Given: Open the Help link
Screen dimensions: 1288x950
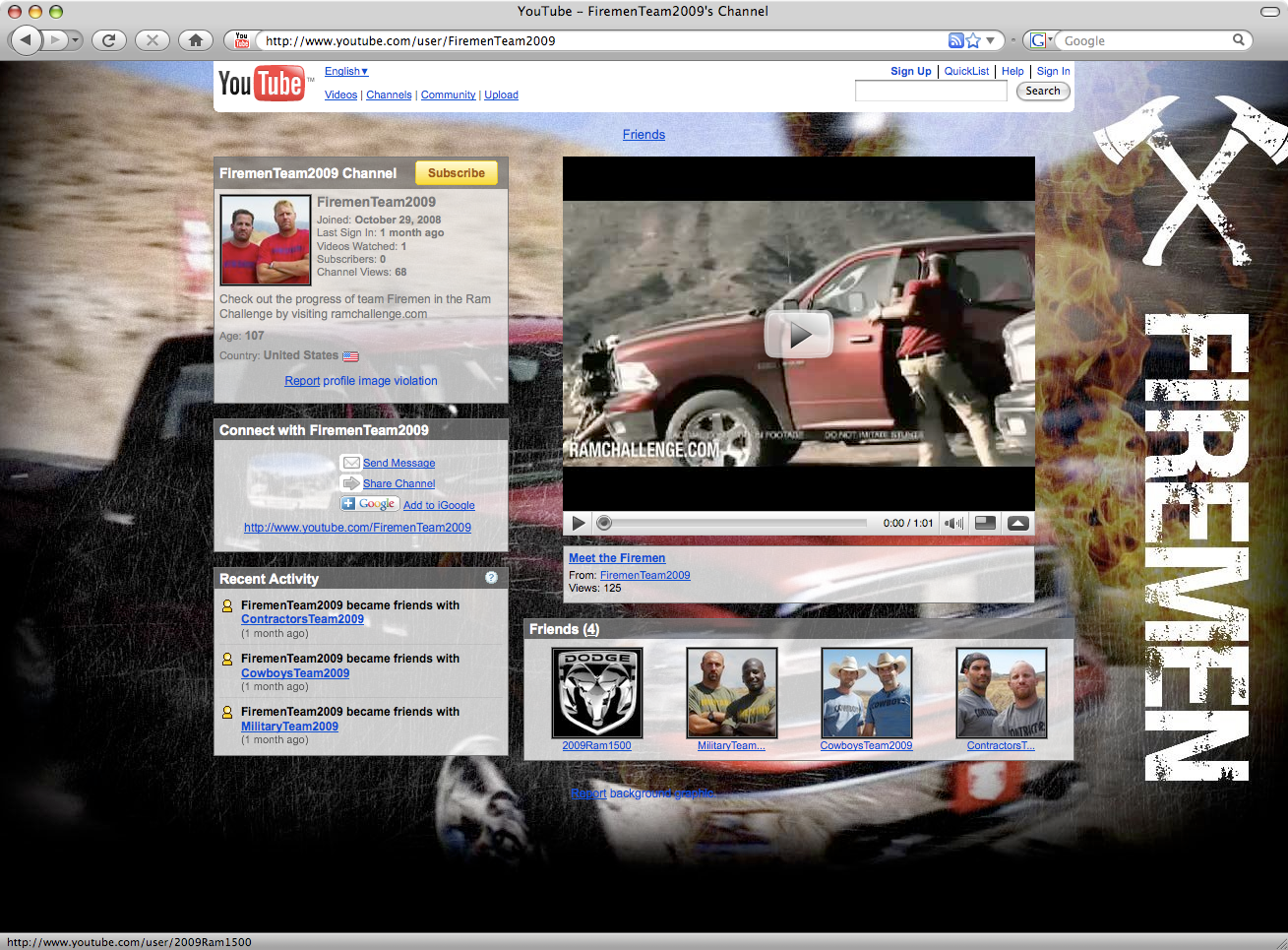Looking at the screenshot, I should [x=1012, y=71].
